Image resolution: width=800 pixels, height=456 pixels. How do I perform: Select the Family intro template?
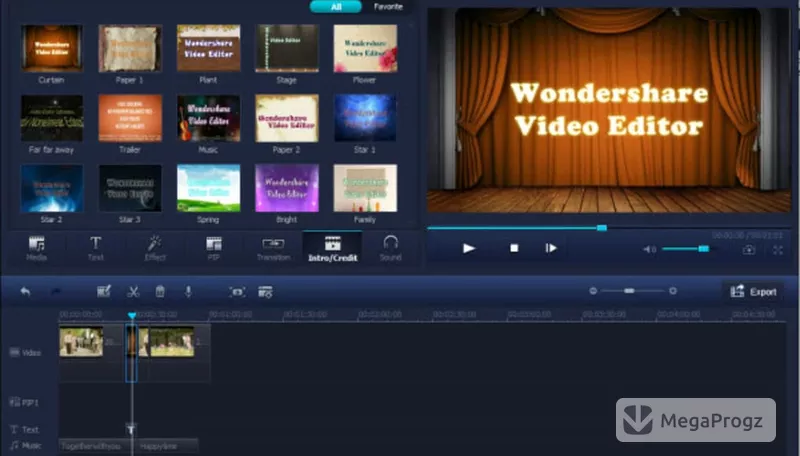click(x=365, y=188)
